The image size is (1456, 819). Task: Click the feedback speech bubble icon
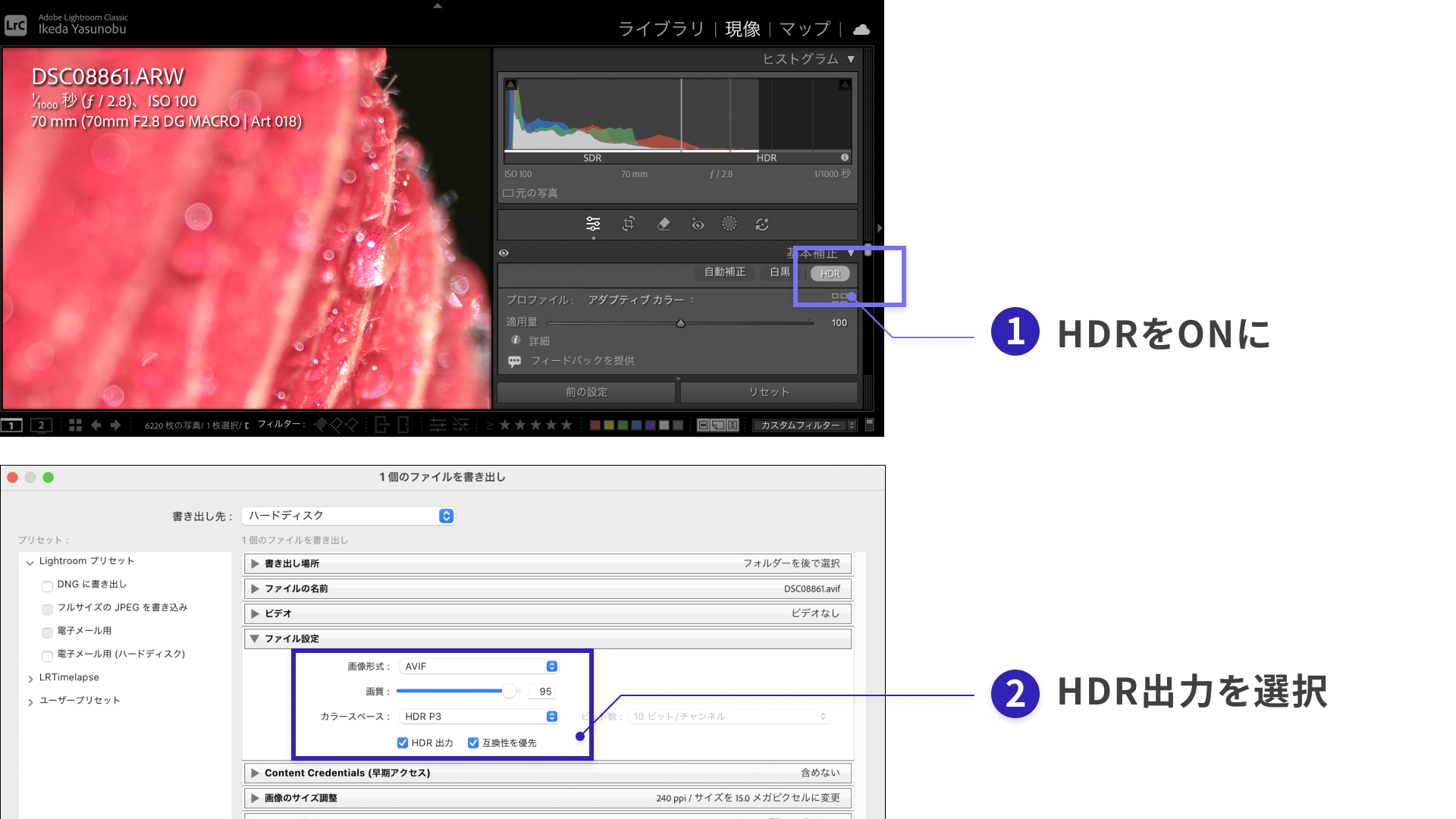[x=515, y=362]
